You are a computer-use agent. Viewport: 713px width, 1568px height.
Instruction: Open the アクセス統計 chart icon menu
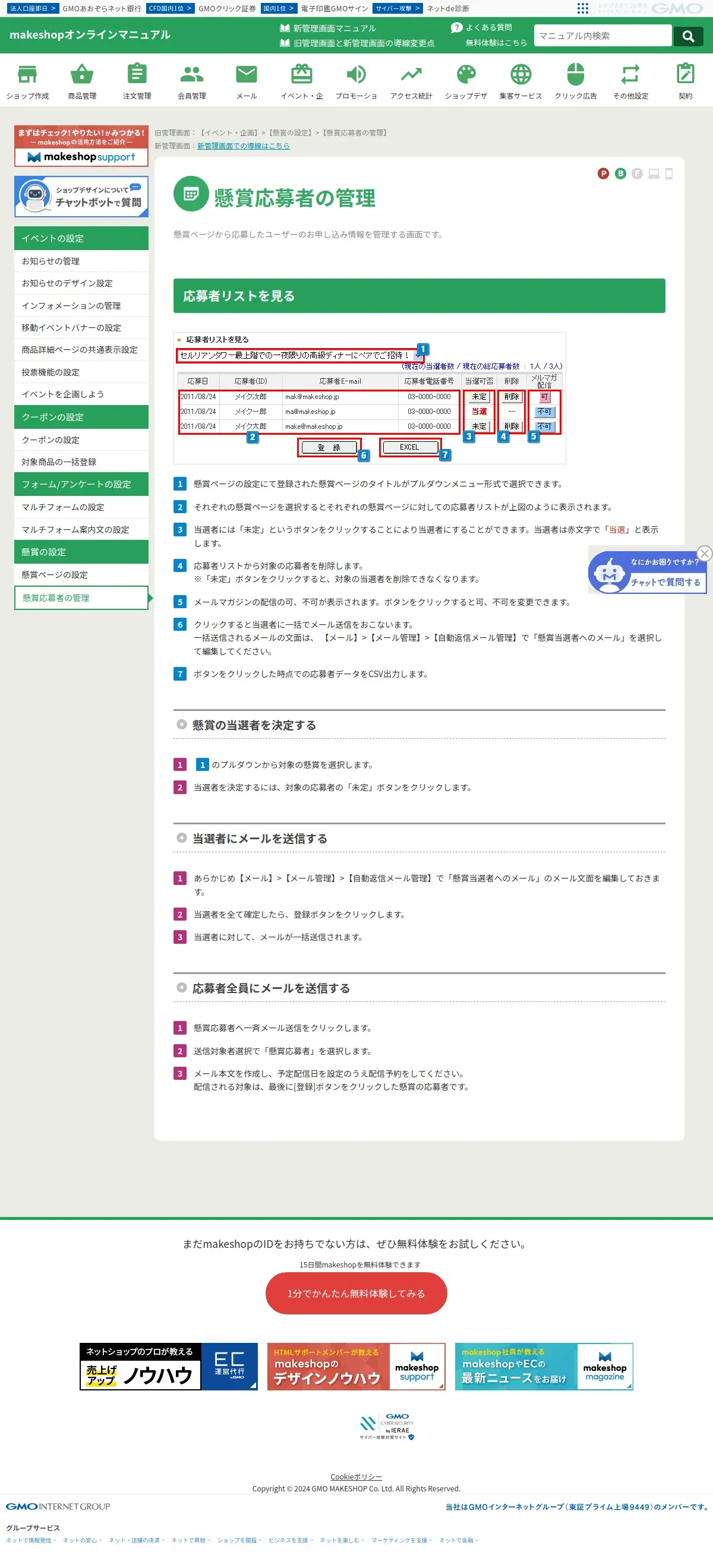click(411, 81)
